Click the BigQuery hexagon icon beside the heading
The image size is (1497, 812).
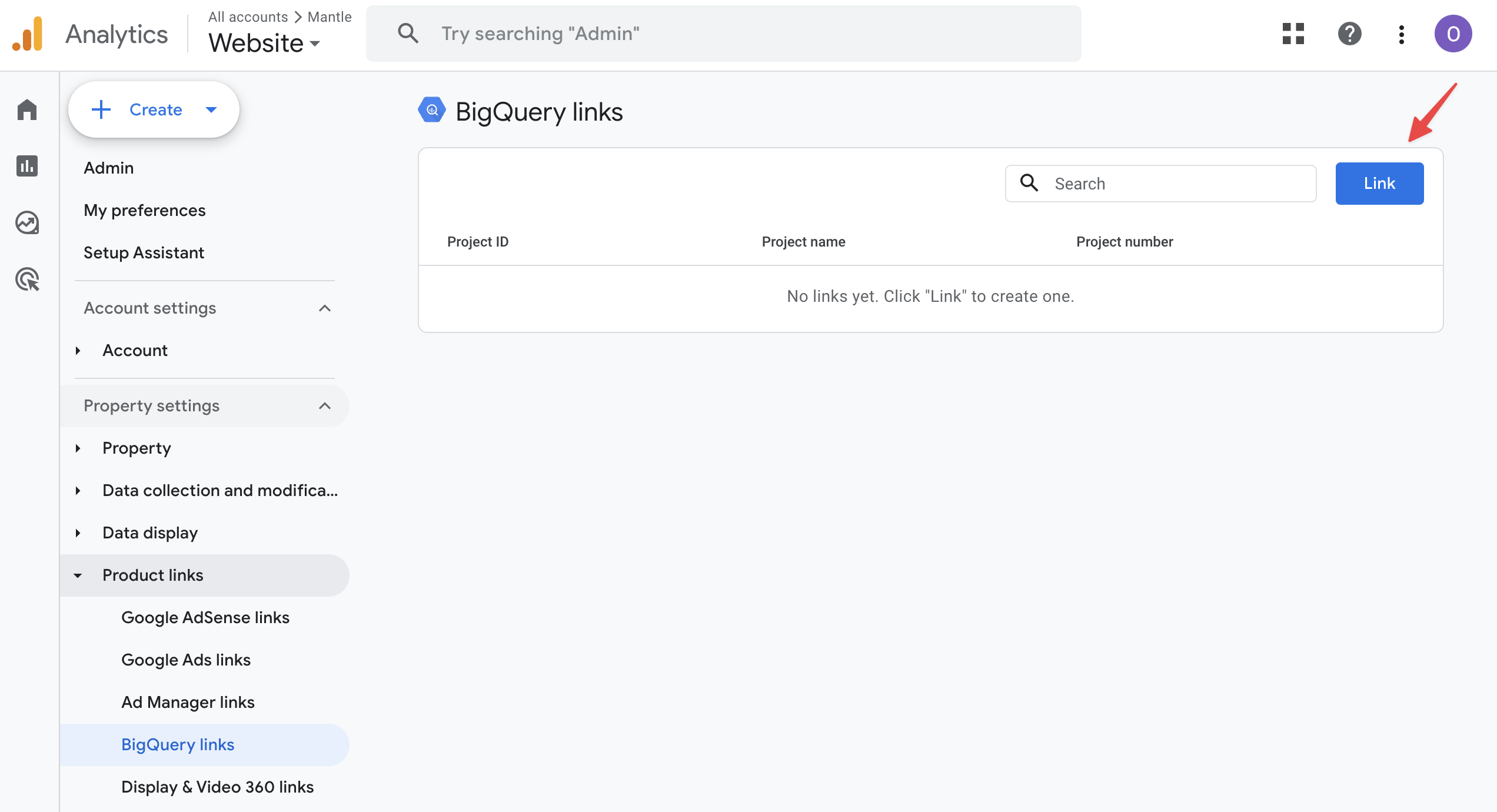click(431, 109)
